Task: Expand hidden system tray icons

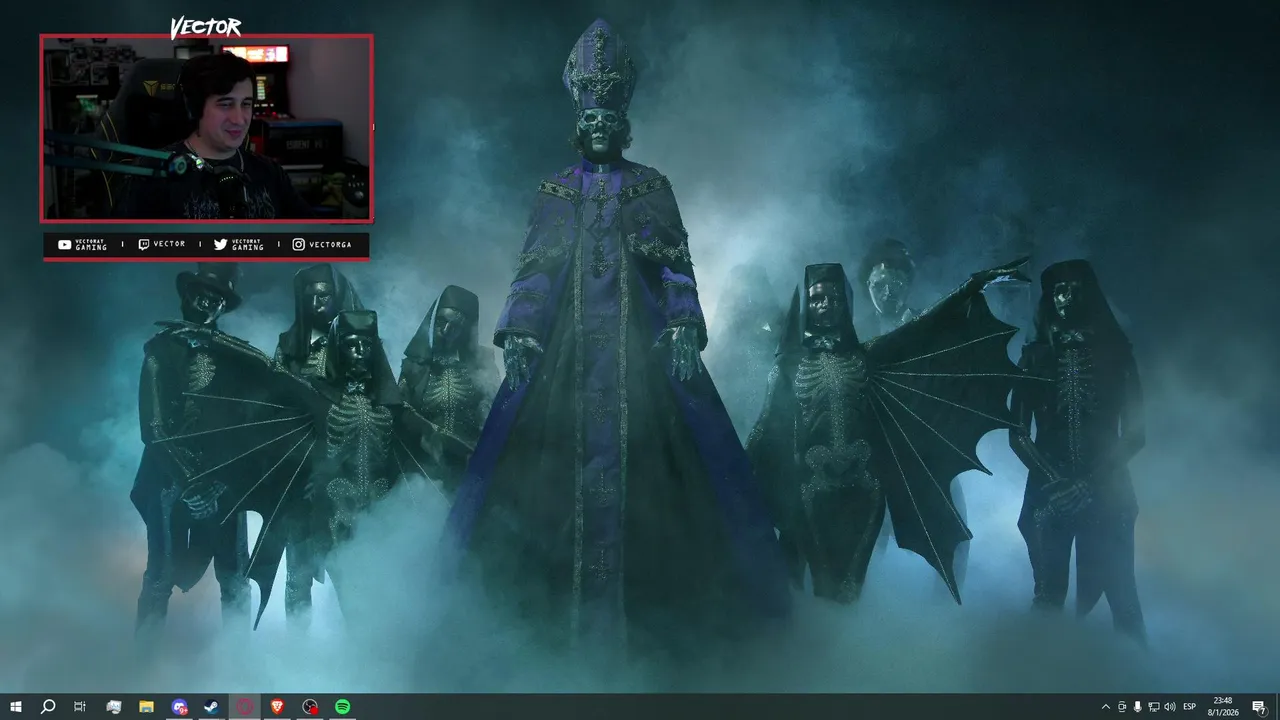Action: click(1105, 707)
